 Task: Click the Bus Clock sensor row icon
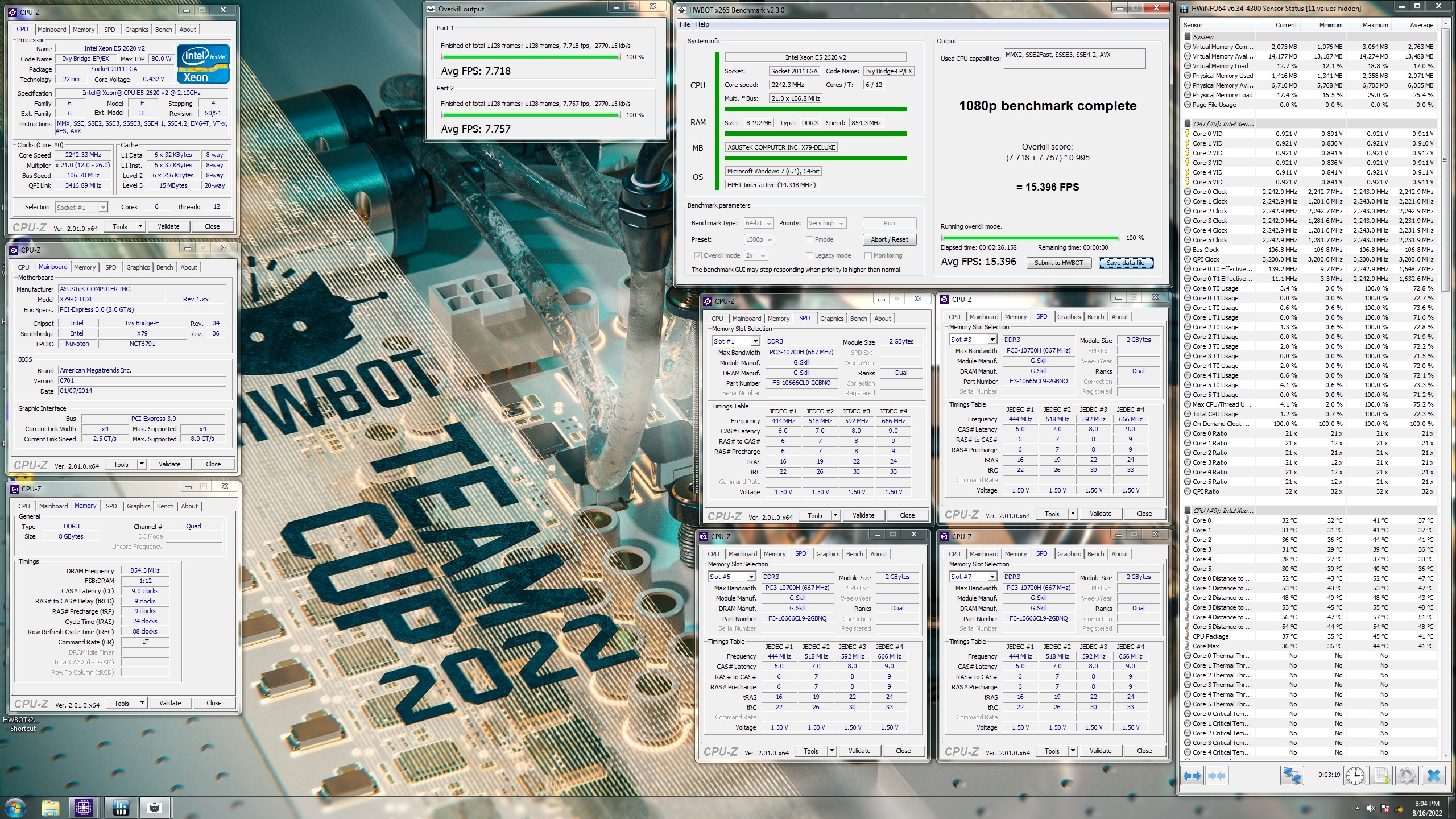[x=1187, y=250]
